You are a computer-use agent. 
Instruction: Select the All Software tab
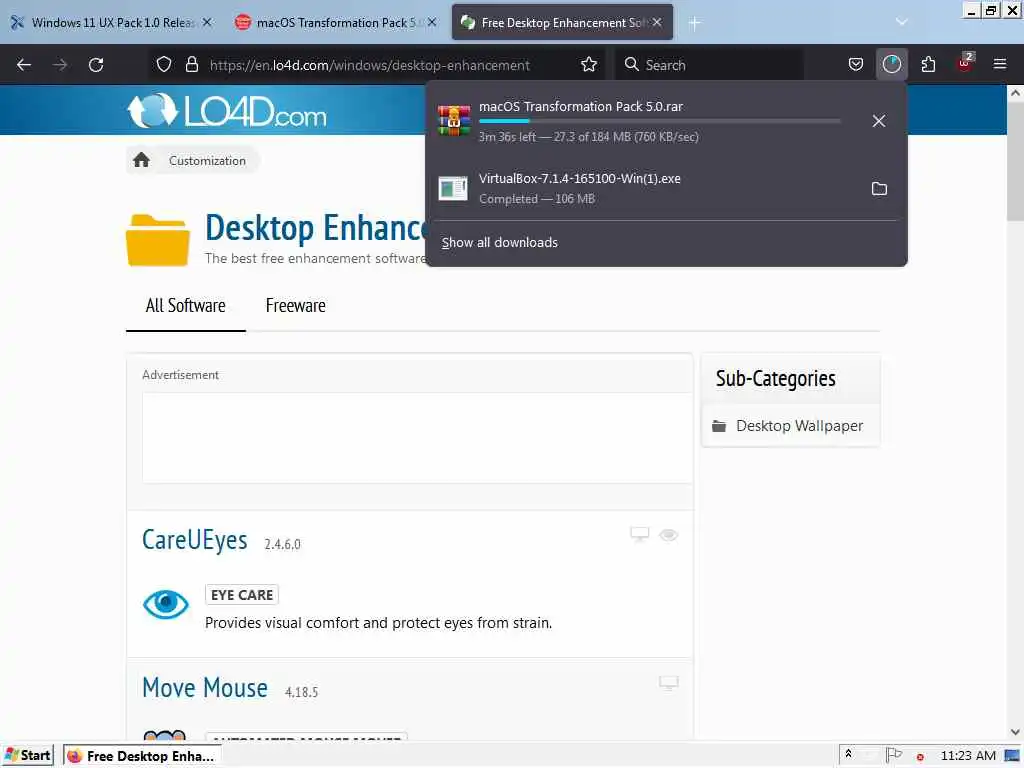(x=185, y=306)
